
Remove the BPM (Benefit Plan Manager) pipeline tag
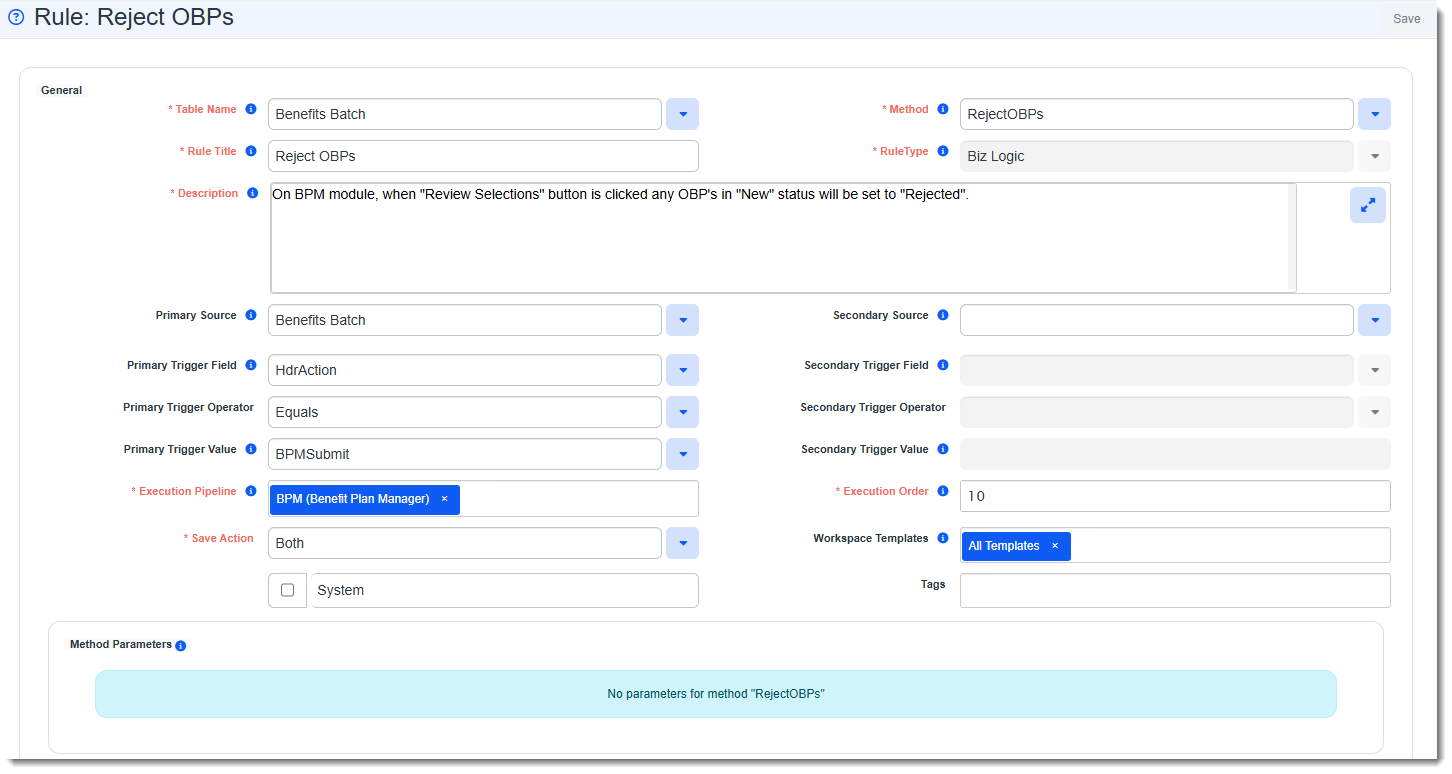pyautogui.click(x=444, y=499)
